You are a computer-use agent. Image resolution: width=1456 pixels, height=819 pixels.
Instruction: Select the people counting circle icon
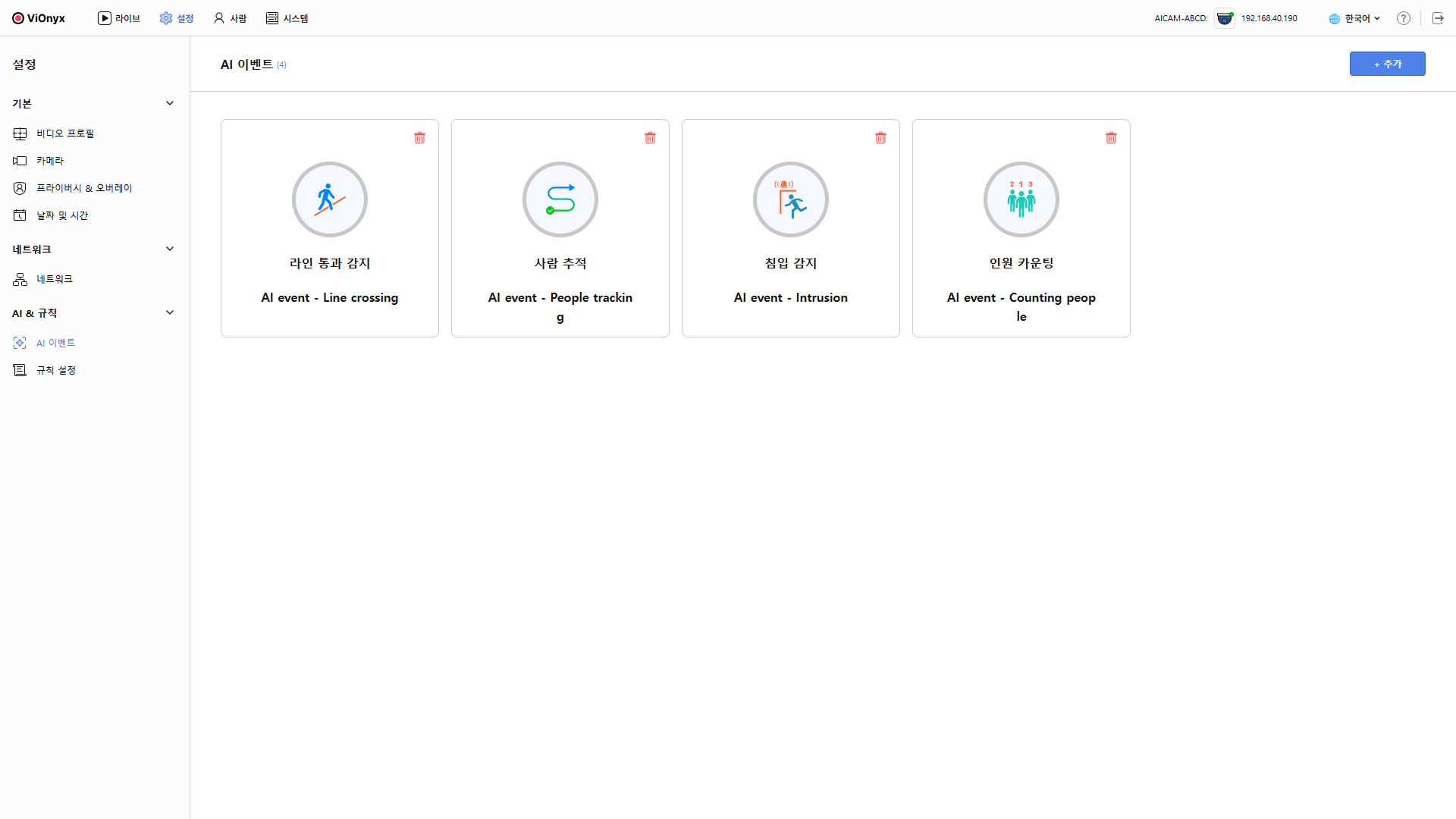pyautogui.click(x=1021, y=199)
